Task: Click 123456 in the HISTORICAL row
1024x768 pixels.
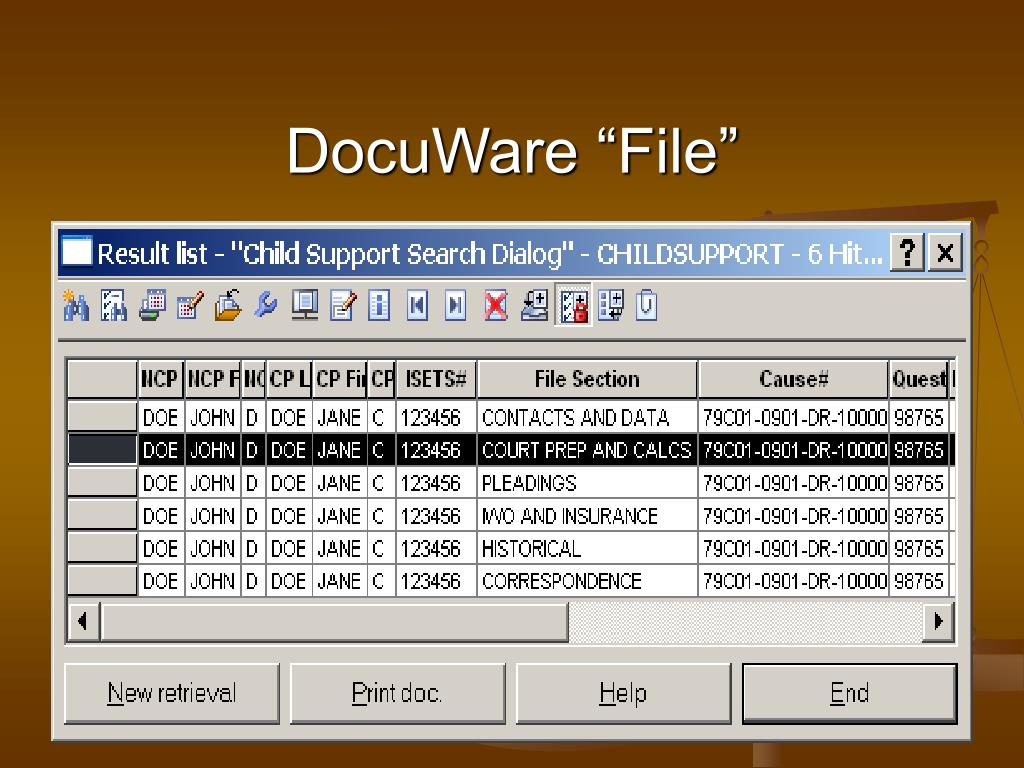Action: pyautogui.click(x=436, y=549)
